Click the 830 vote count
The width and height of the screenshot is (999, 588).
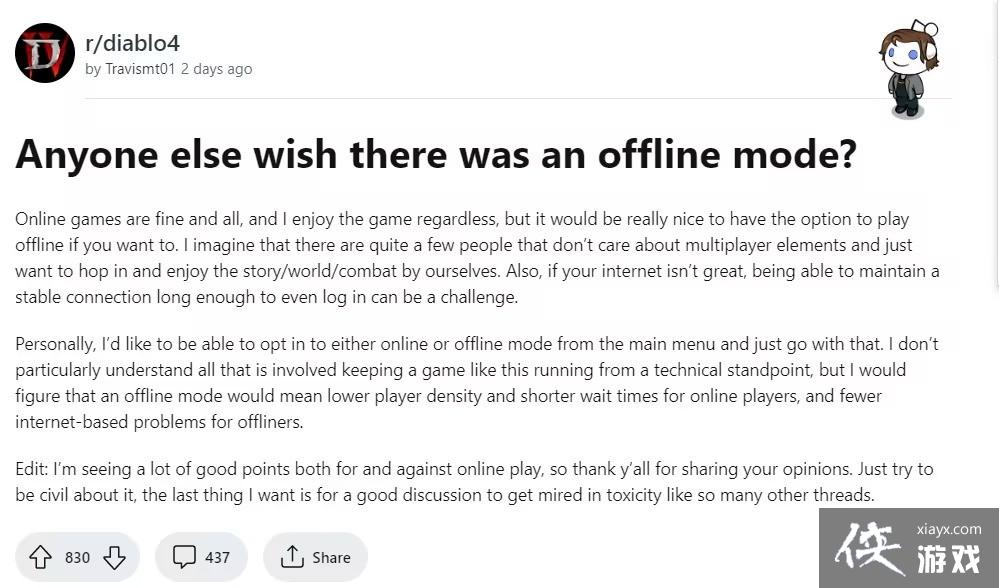pos(77,557)
